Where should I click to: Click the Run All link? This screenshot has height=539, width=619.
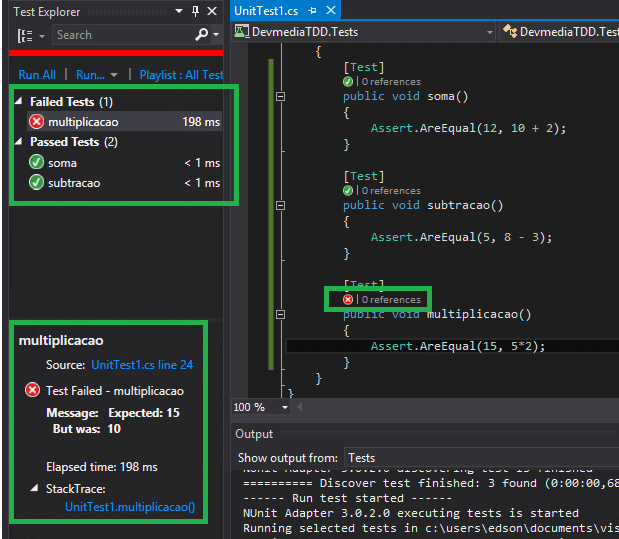37,75
